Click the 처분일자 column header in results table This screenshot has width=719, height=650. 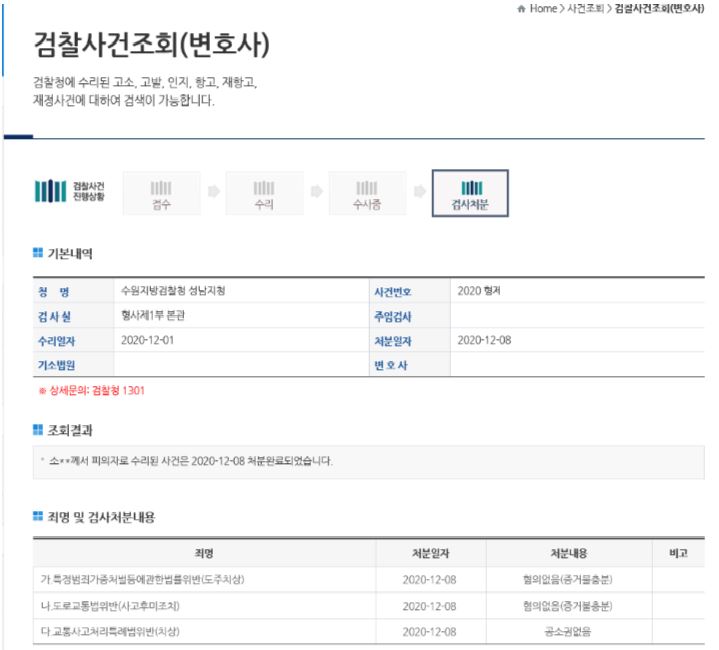pos(430,553)
